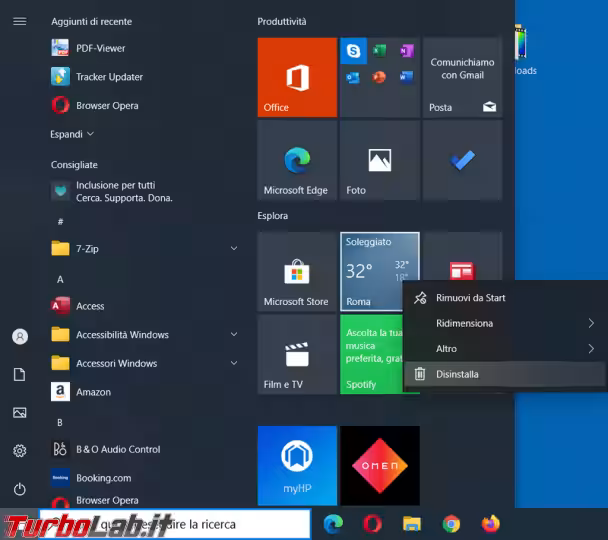Image resolution: width=608 pixels, height=540 pixels.
Task: Open the Spotify tile
Action: pos(371,354)
